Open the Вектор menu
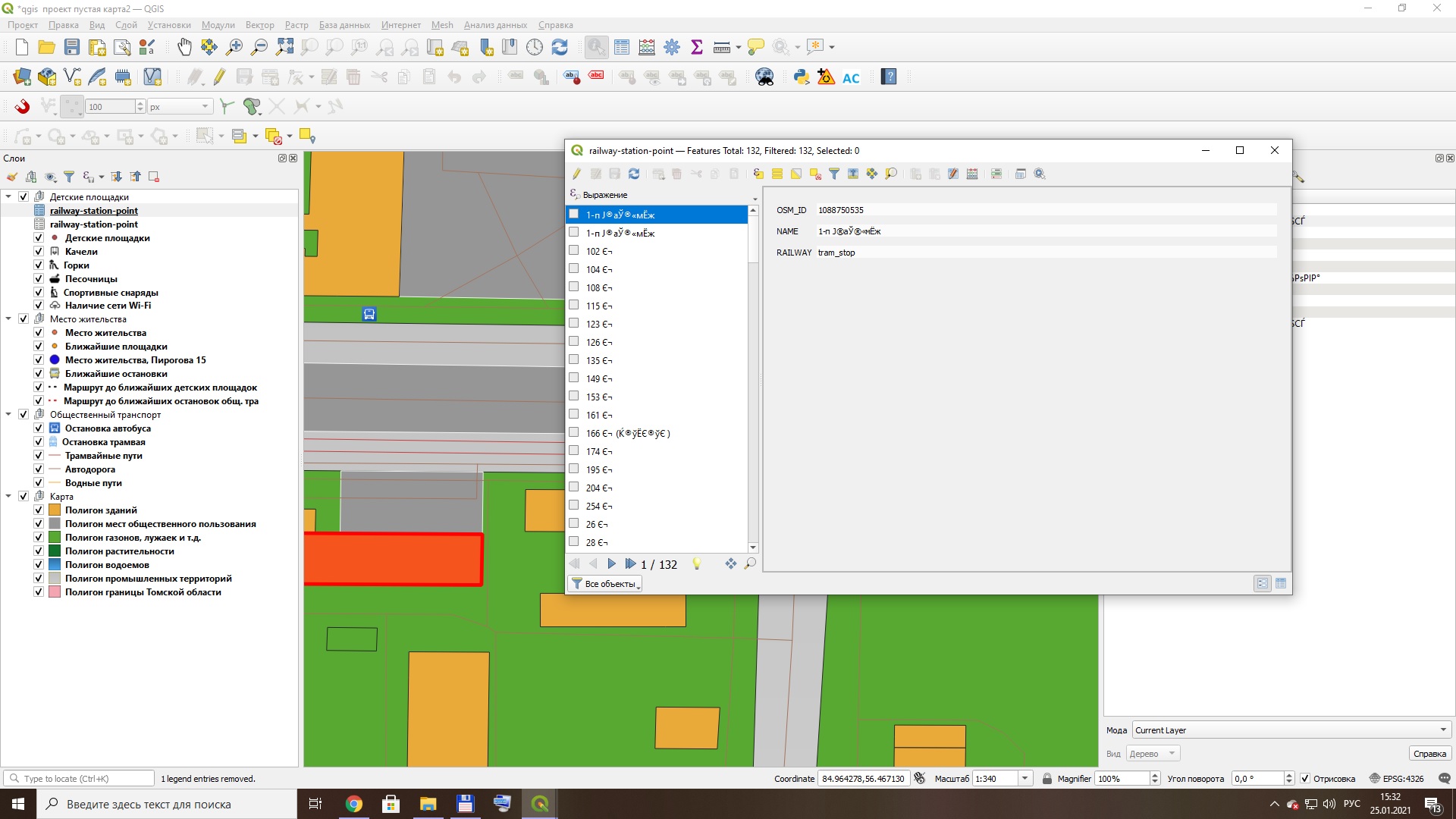Viewport: 1456px width, 819px height. [x=259, y=25]
